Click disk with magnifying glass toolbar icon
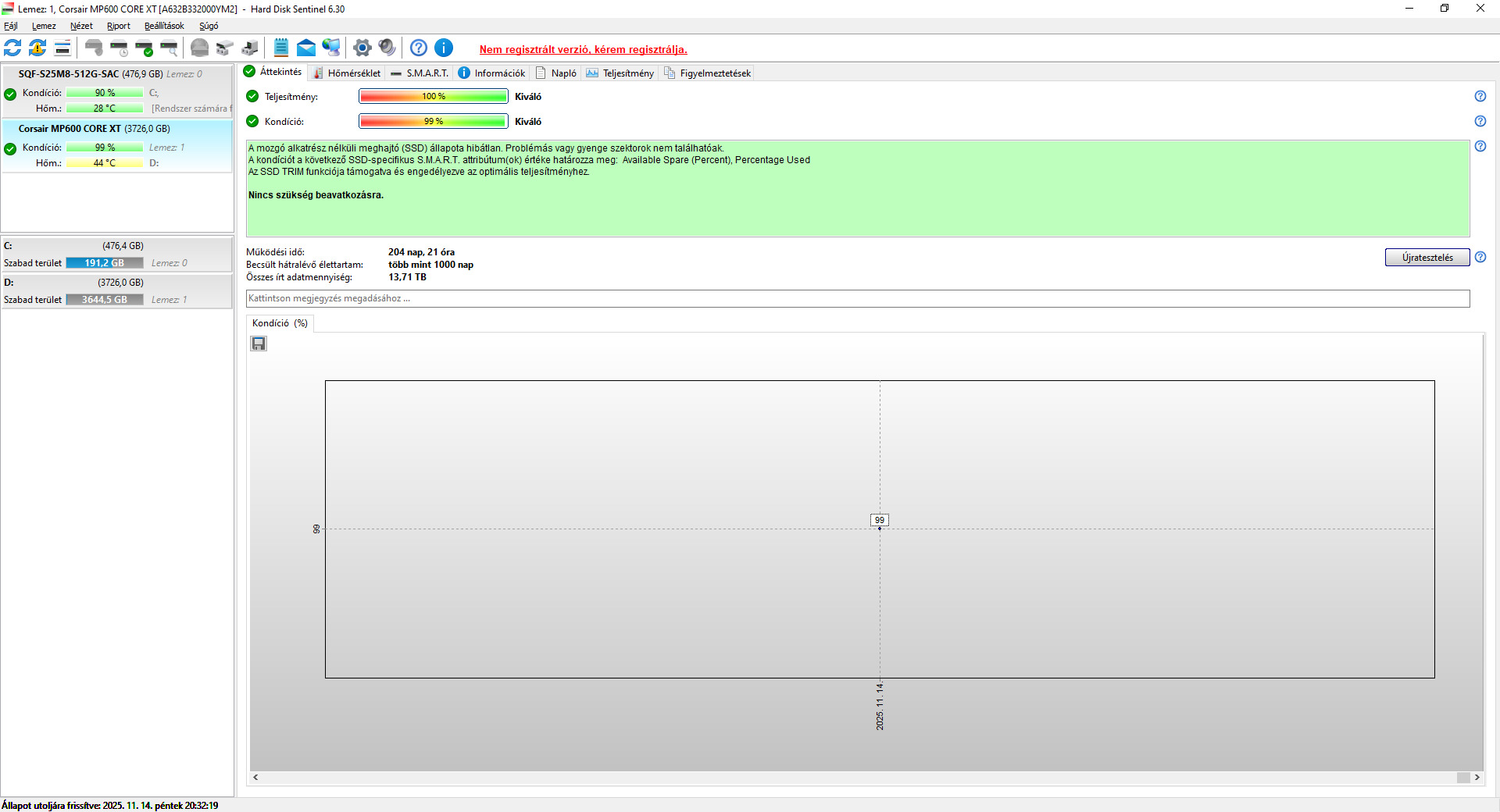The image size is (1500, 812). (169, 48)
